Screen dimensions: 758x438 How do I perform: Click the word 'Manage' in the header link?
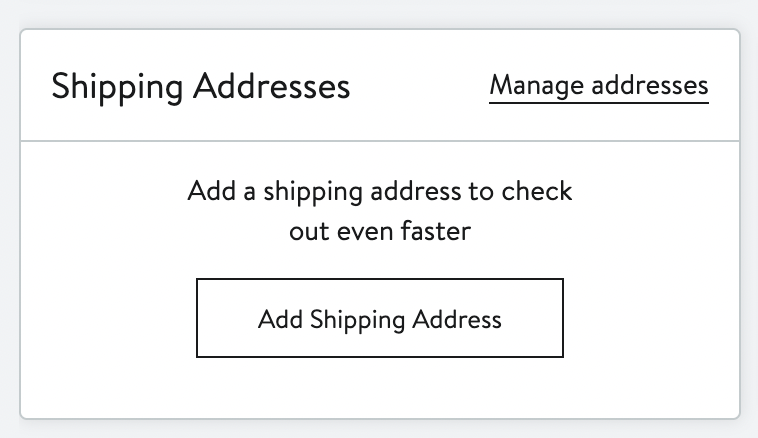click(x=536, y=86)
